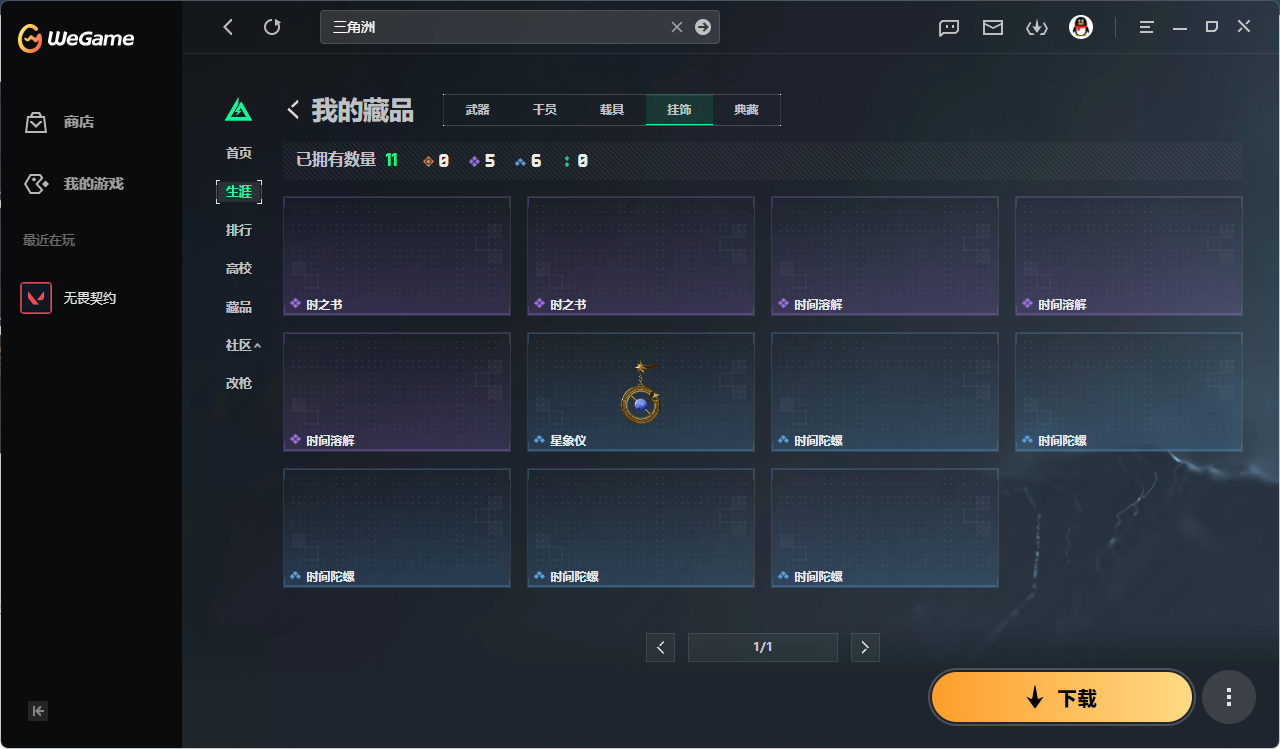Screen dimensions: 1280x749
Task: Open the 商店 store icon in sidebar
Action: tap(36, 122)
